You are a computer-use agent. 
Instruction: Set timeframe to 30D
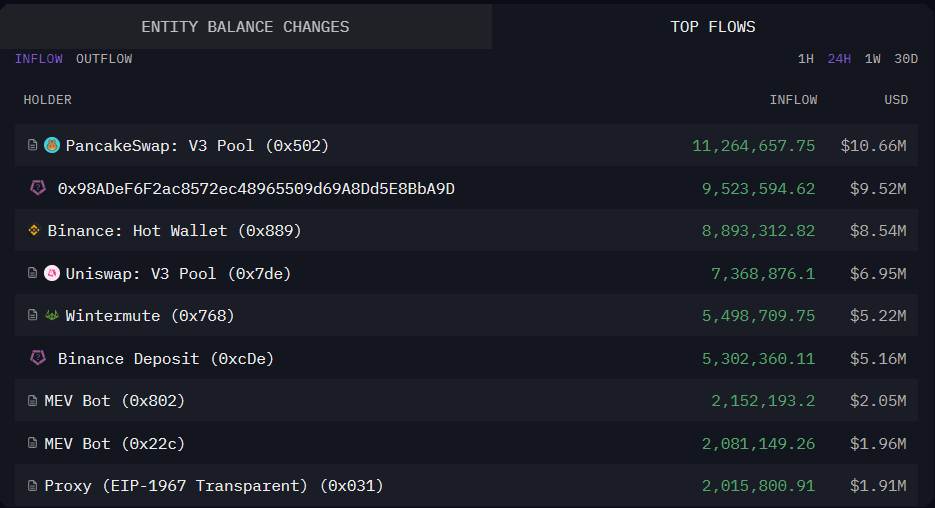point(906,59)
